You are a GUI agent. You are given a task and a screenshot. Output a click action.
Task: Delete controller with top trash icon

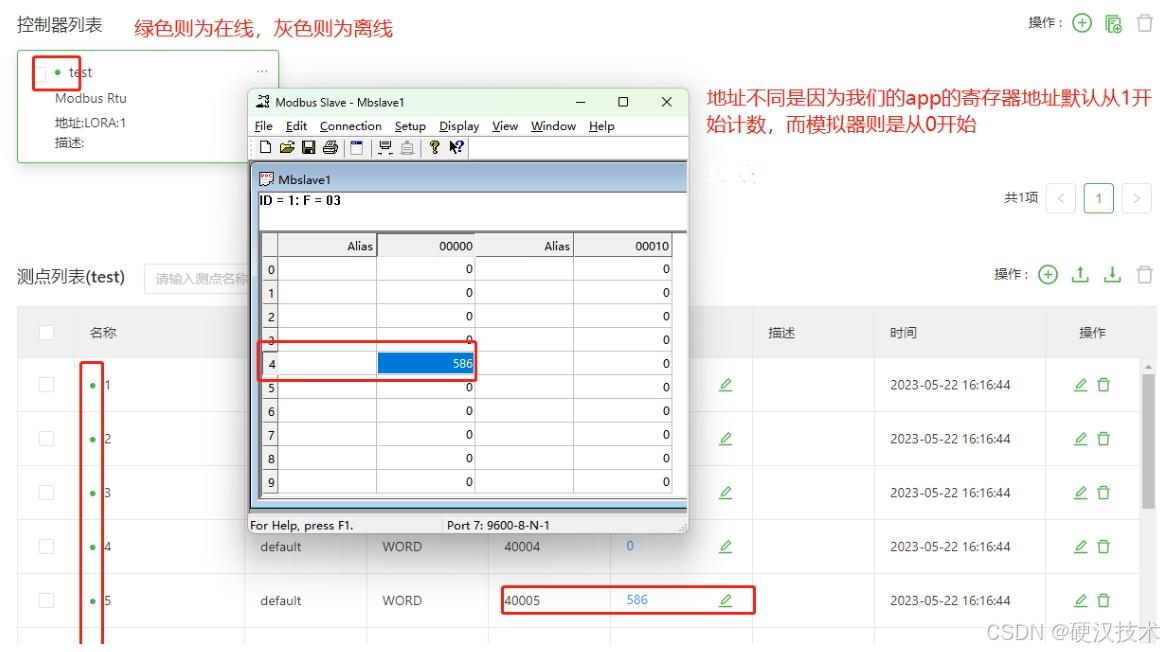[1145, 23]
